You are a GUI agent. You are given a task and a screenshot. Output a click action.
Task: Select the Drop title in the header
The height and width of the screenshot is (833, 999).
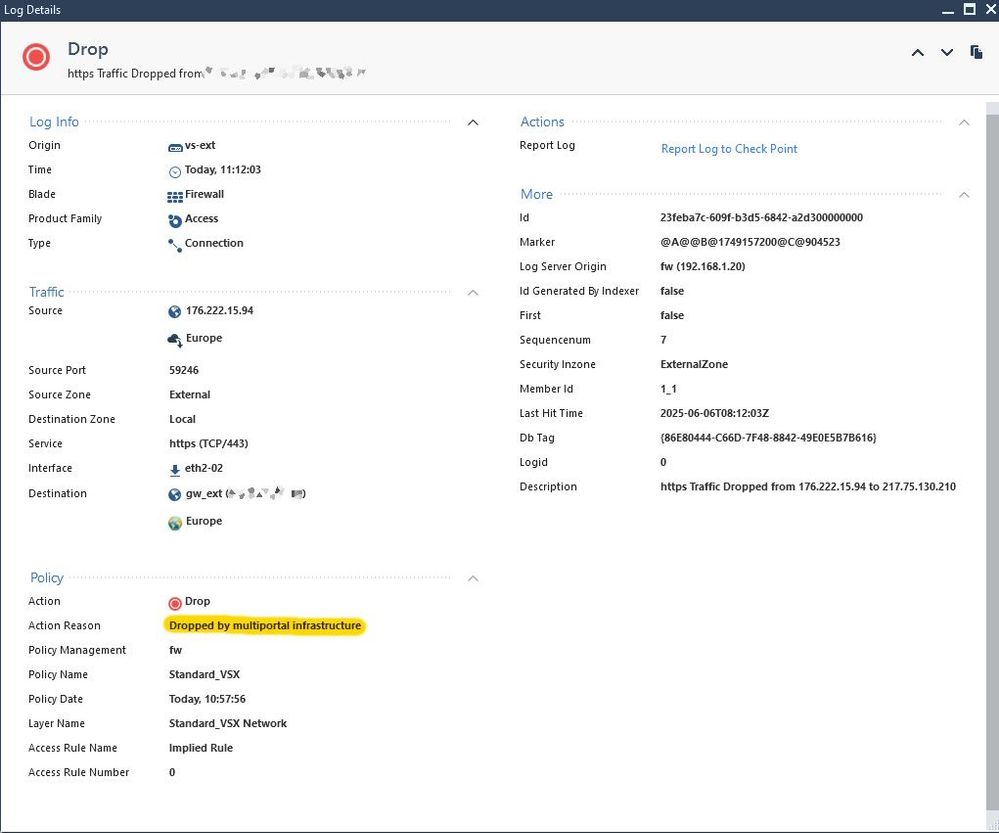pos(88,49)
